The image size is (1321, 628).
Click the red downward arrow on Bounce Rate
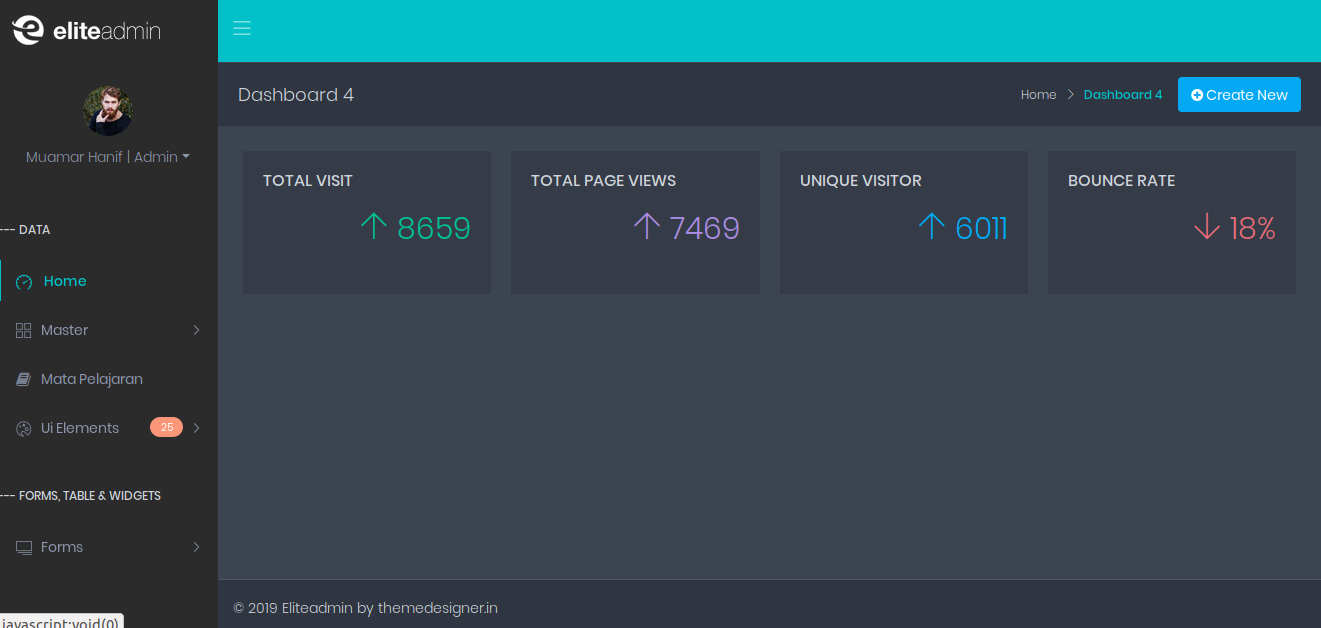pyautogui.click(x=1205, y=228)
